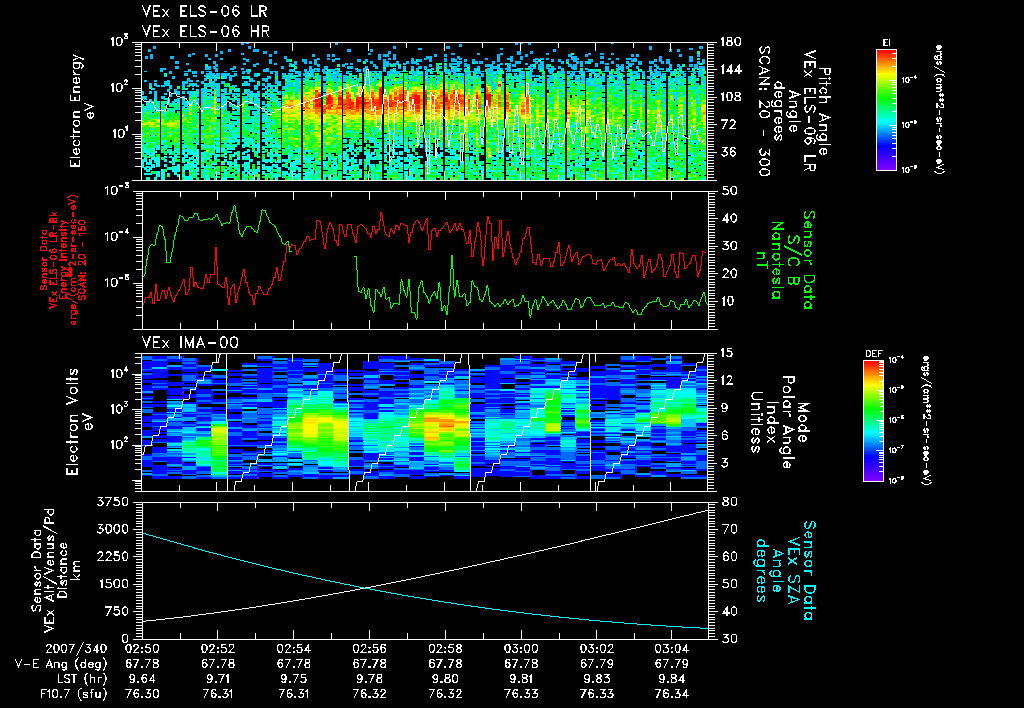1024x708 pixels.
Task: Click the "Electron Volts eV" axis title
Action: pos(79,422)
